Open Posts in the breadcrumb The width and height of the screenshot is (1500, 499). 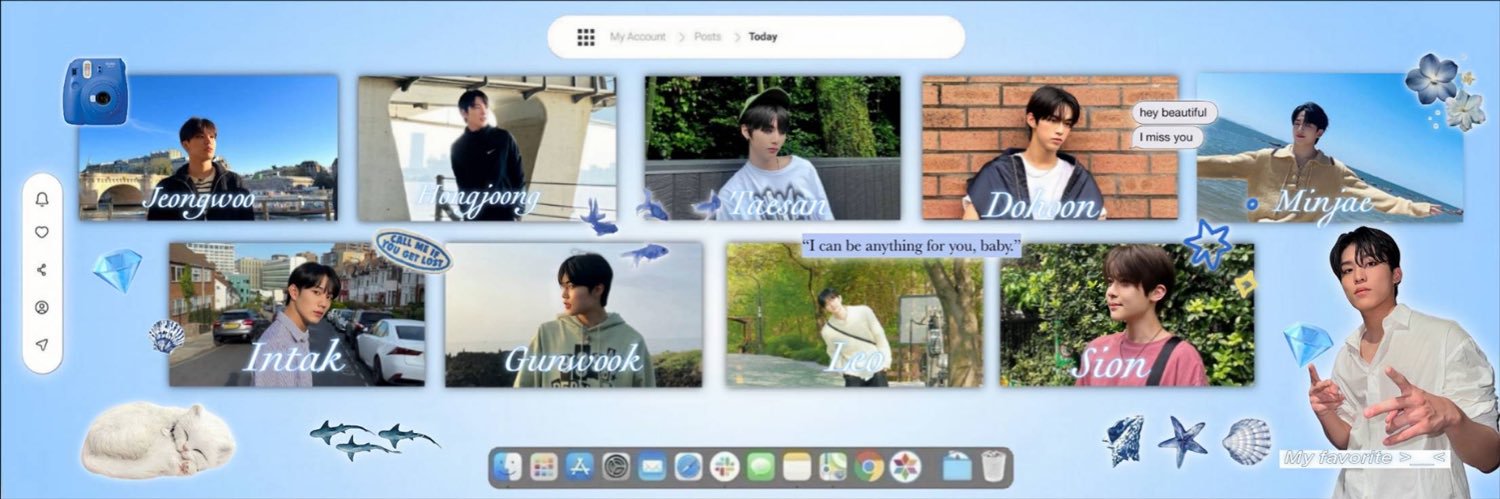tap(708, 37)
